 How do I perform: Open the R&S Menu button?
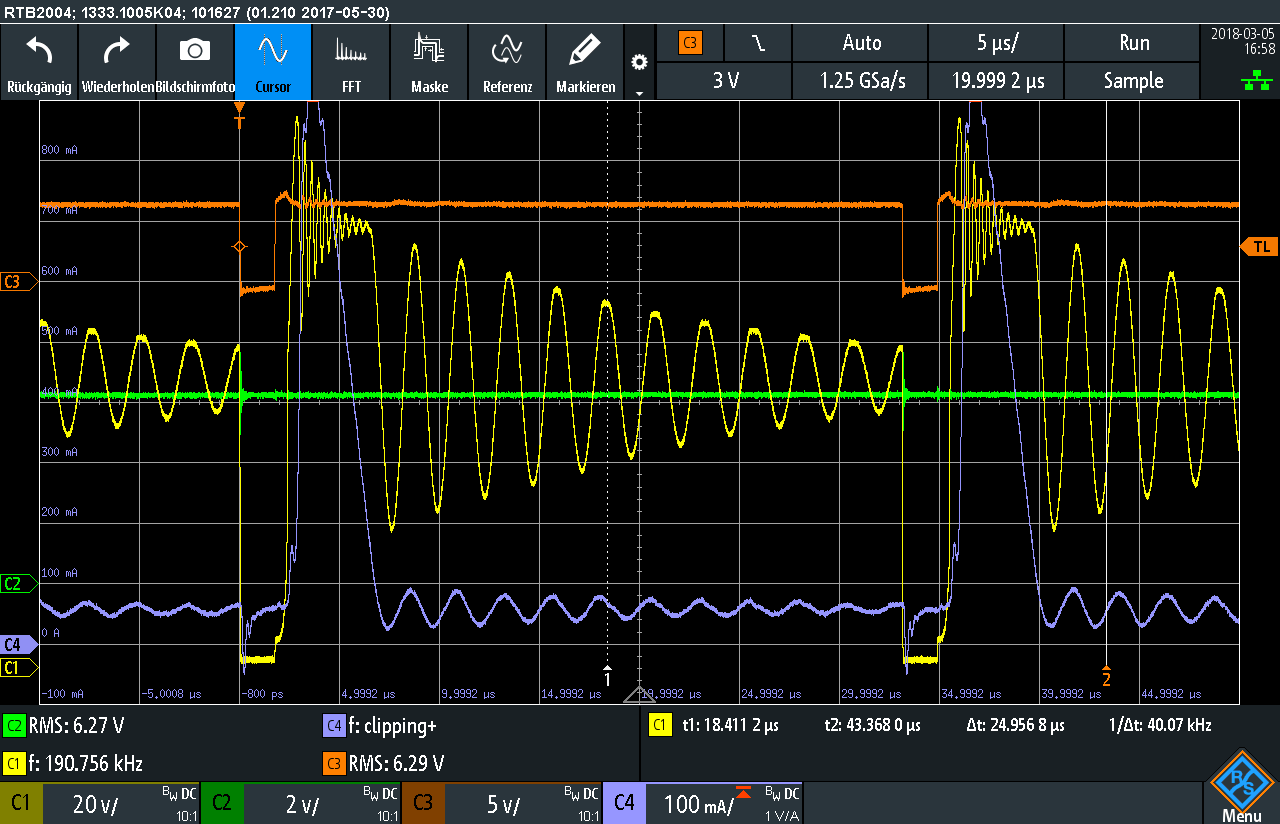click(x=1241, y=785)
